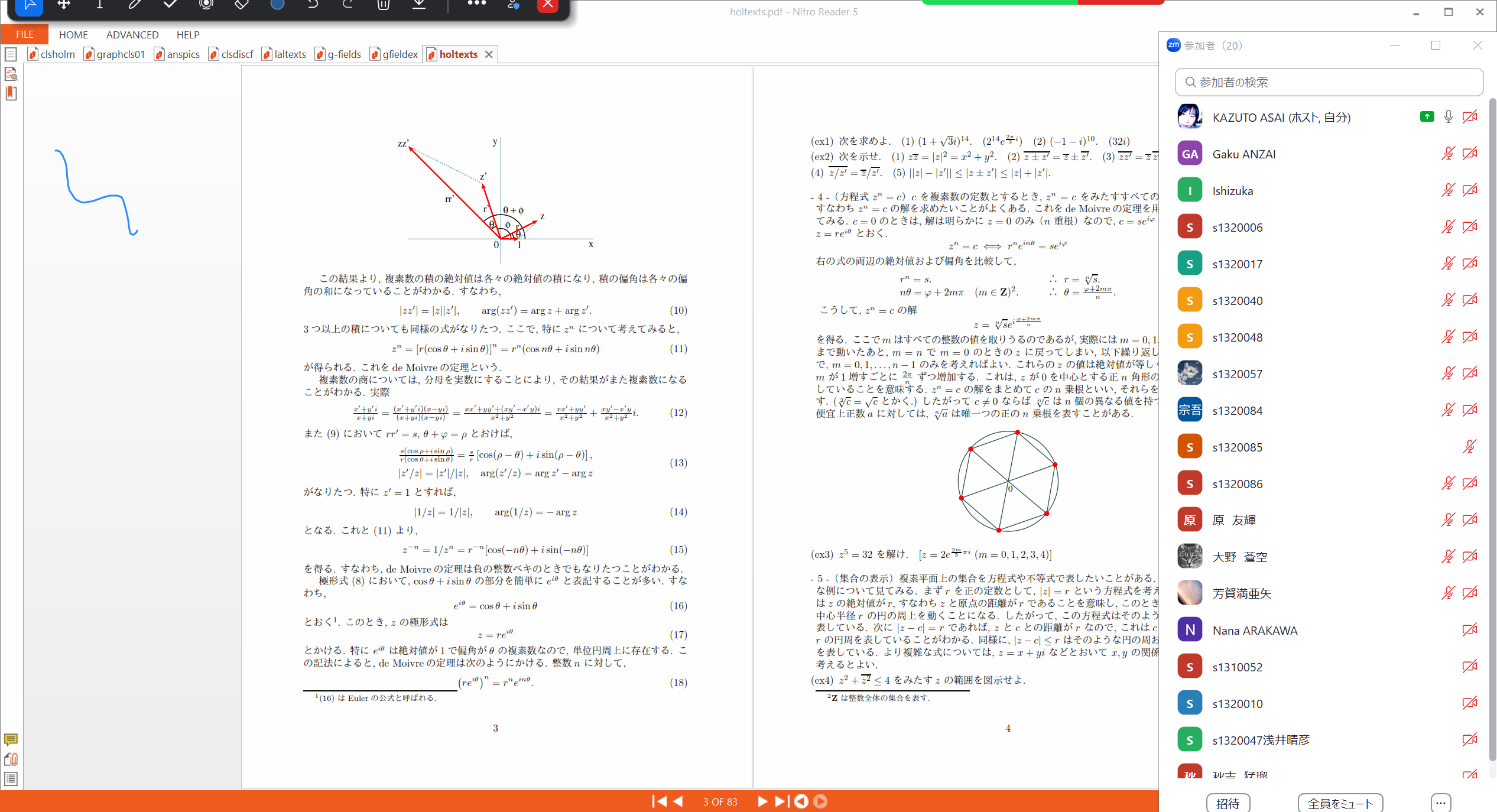
Task: Mute KAZUTO ASAI's microphone
Action: [x=1448, y=116]
